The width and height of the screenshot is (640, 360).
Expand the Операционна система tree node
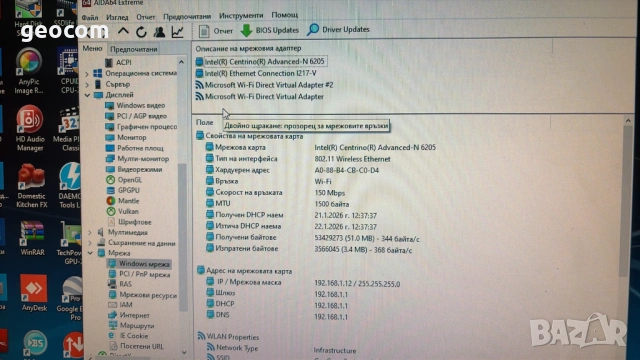pos(87,74)
